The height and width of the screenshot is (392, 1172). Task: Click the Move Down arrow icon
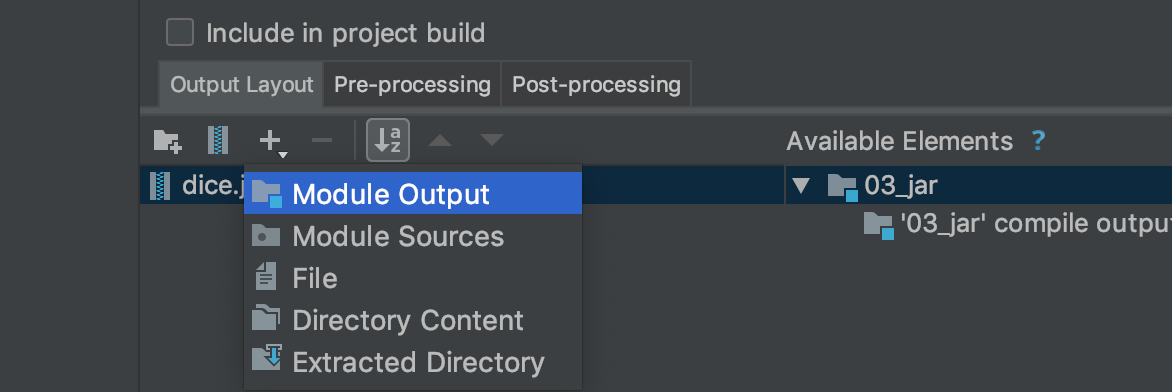(492, 140)
